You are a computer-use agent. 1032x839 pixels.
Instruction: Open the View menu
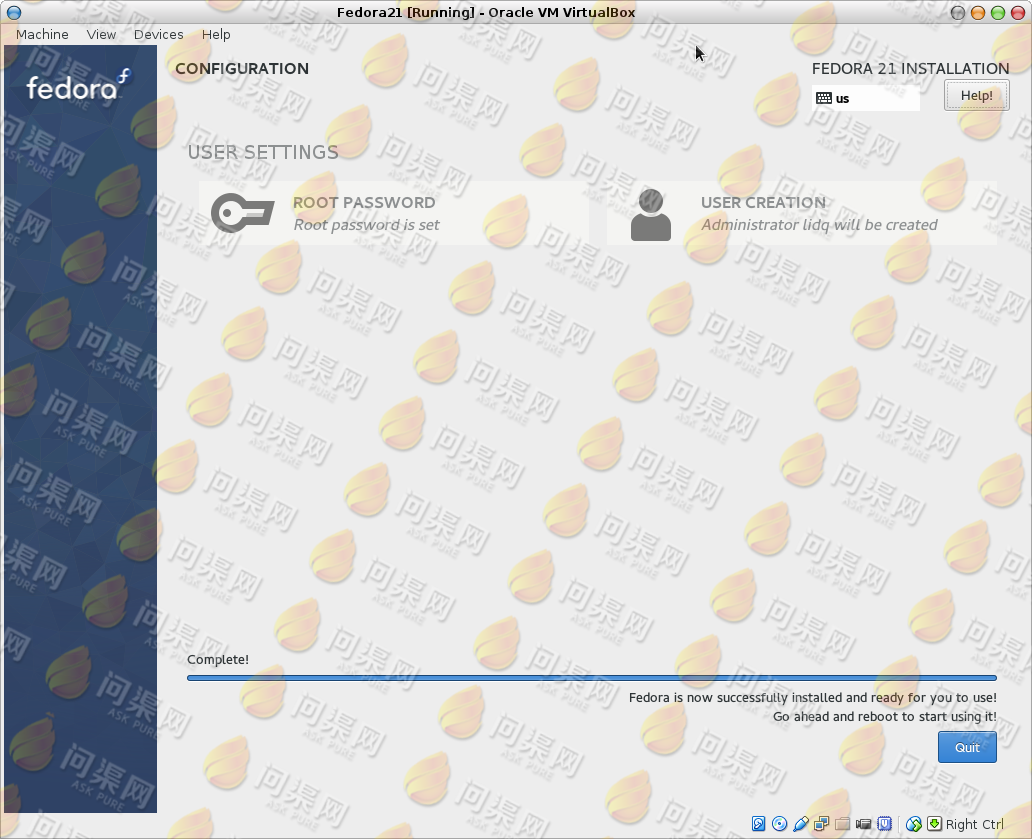pyautogui.click(x=101, y=34)
